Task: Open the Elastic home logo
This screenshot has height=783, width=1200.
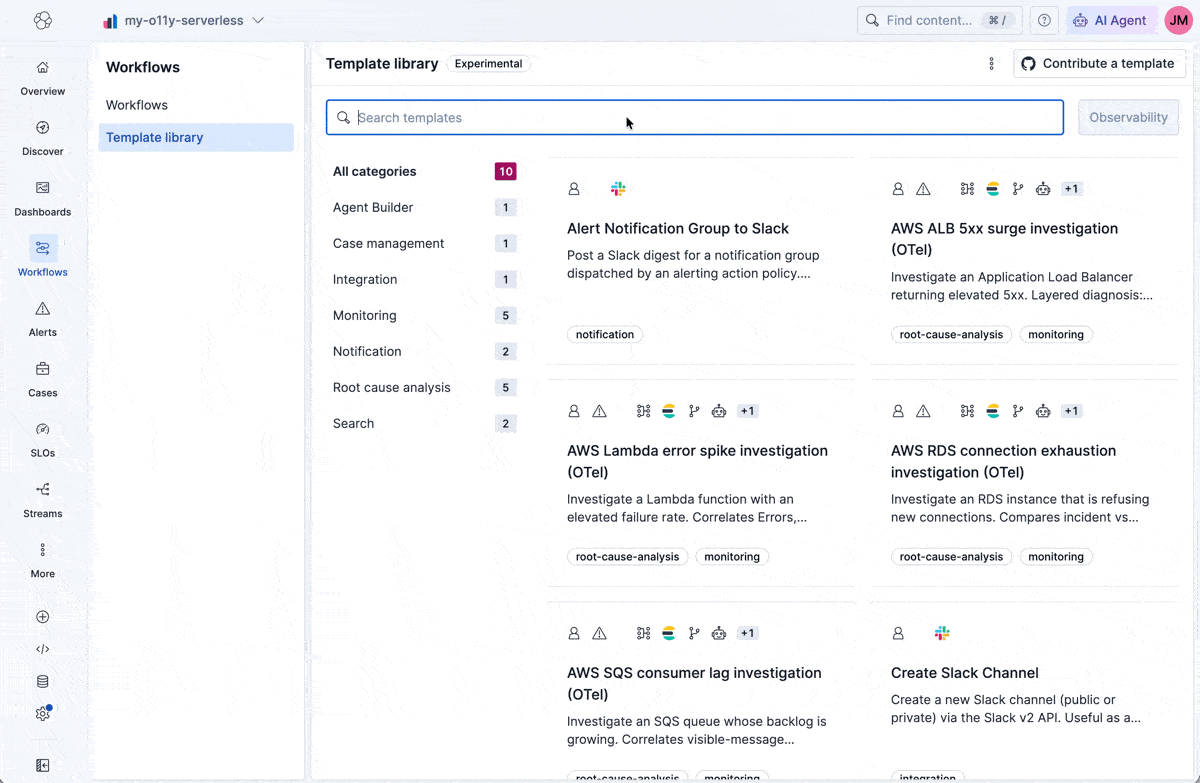Action: click(x=42, y=20)
